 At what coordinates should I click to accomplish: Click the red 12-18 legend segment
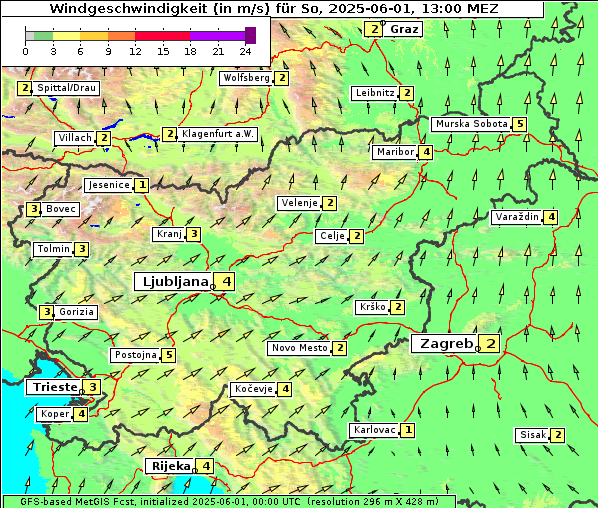(x=162, y=37)
